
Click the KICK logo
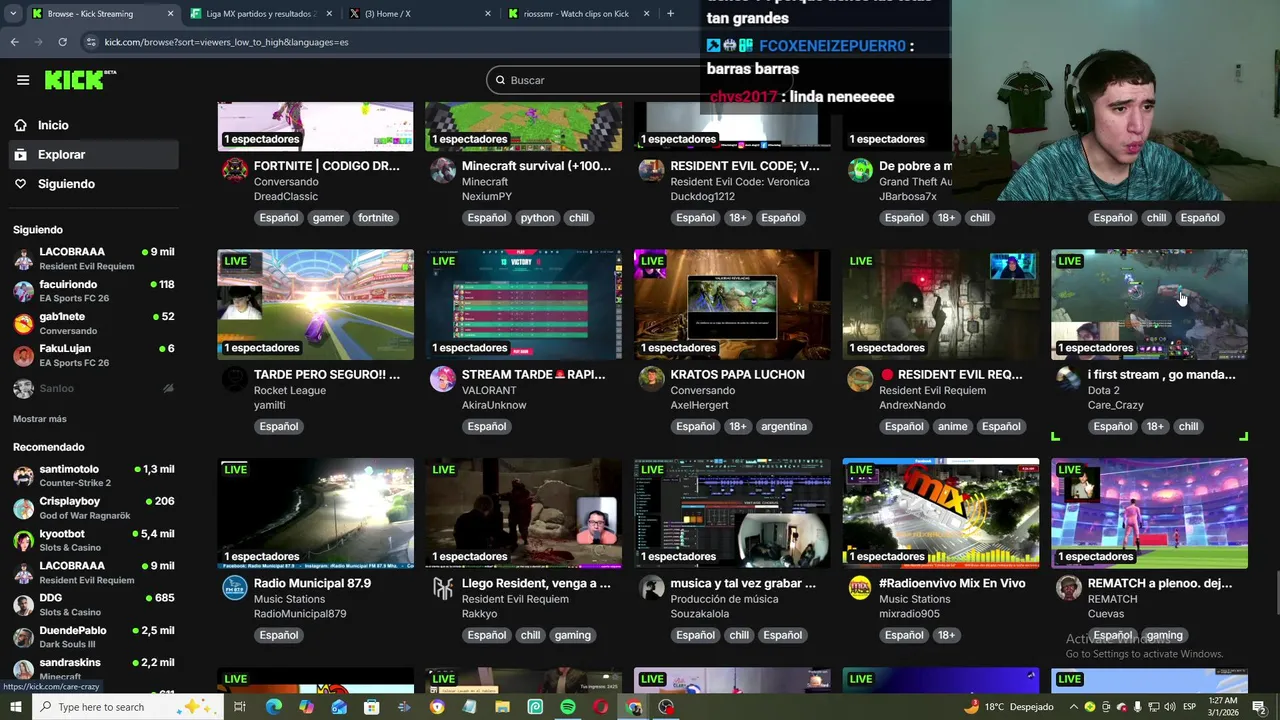[x=80, y=80]
